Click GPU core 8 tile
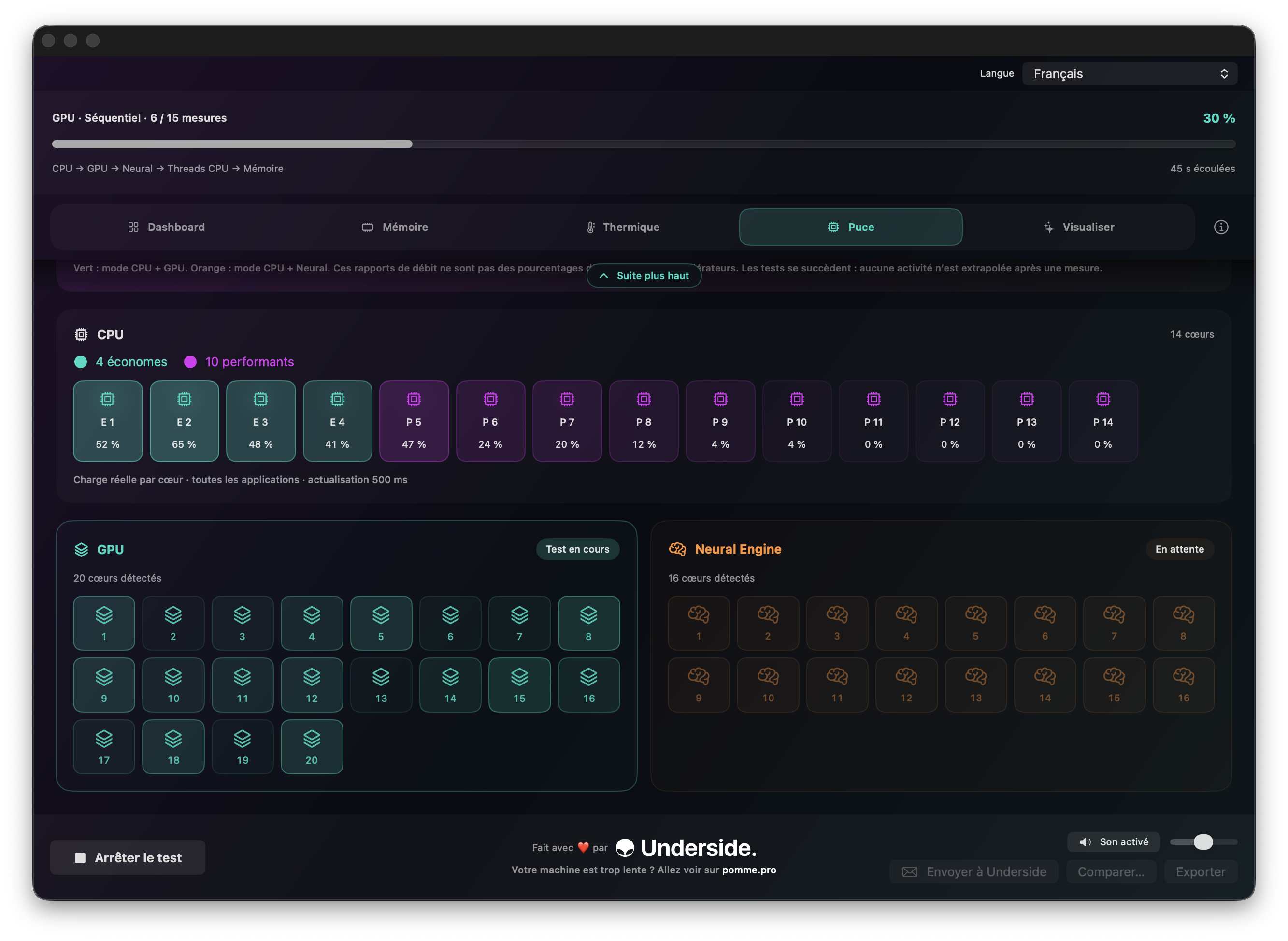 (588, 623)
